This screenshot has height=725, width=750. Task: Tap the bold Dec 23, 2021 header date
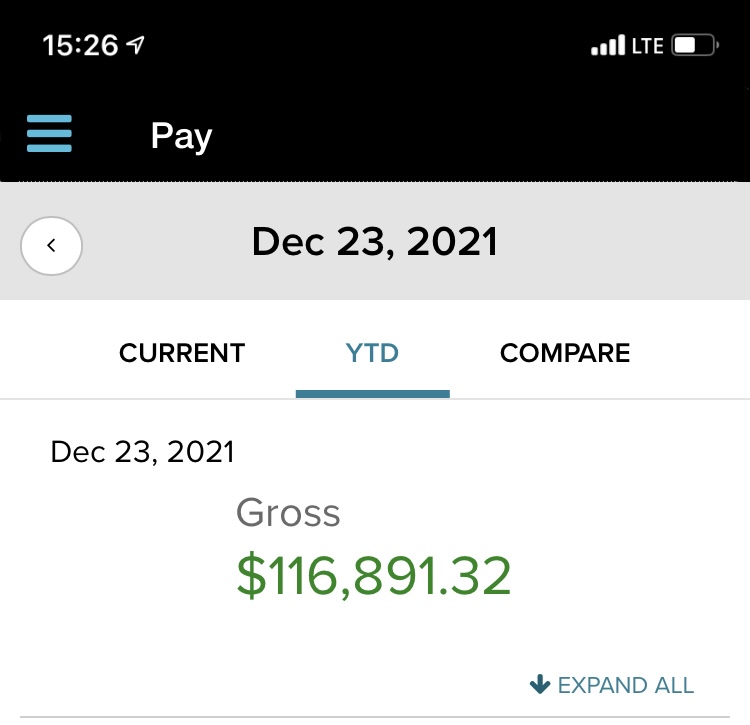pos(375,242)
